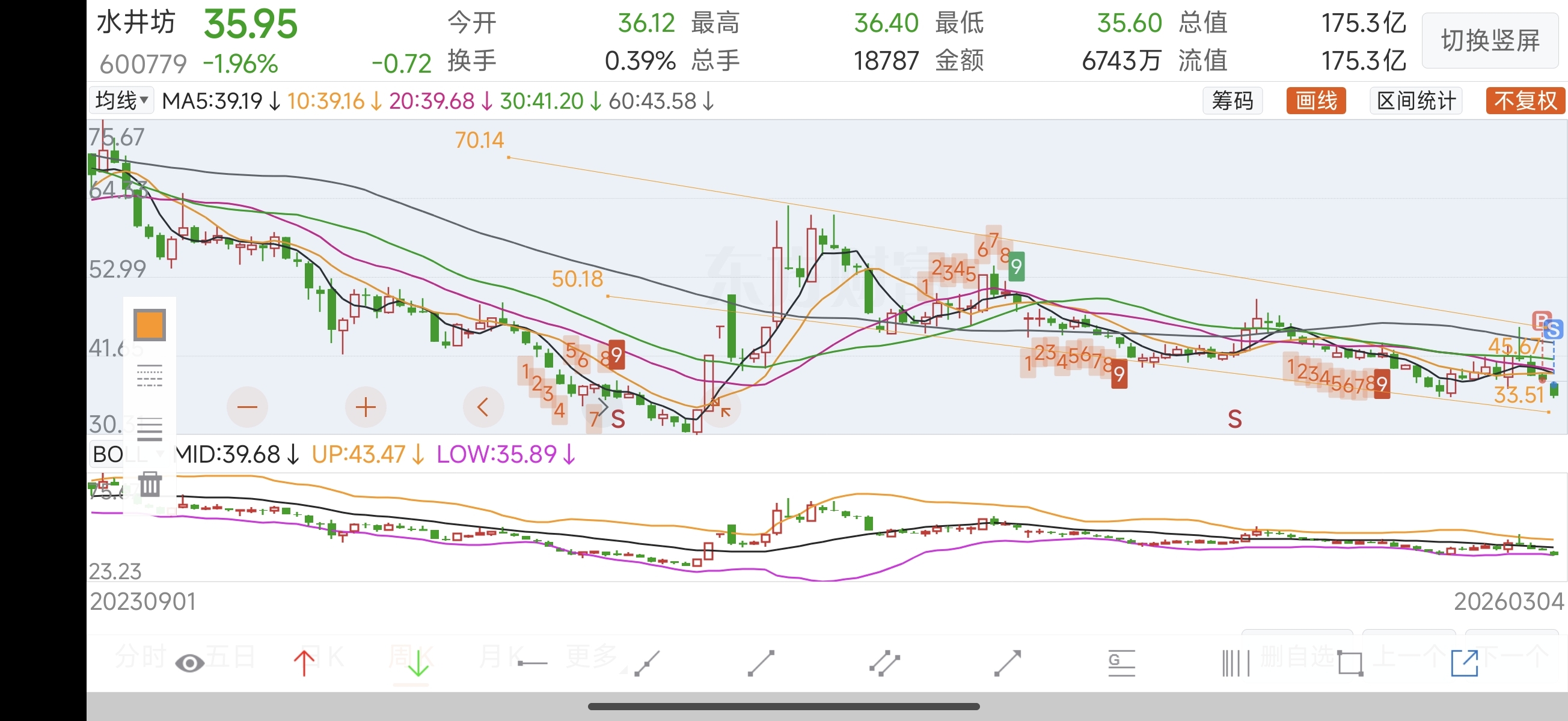Select the rectangle drawing tool
Screen dimensions: 1568x721
tap(1350, 663)
